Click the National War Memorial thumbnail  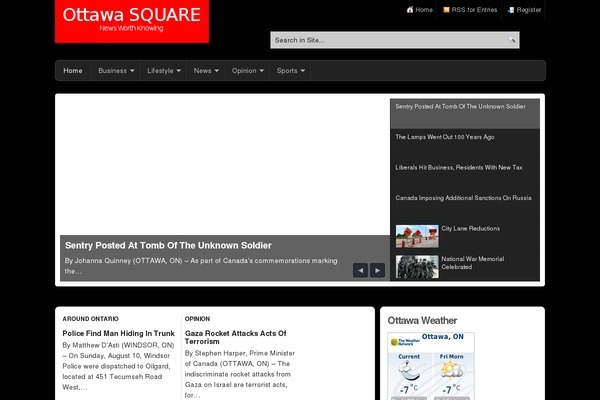click(417, 267)
